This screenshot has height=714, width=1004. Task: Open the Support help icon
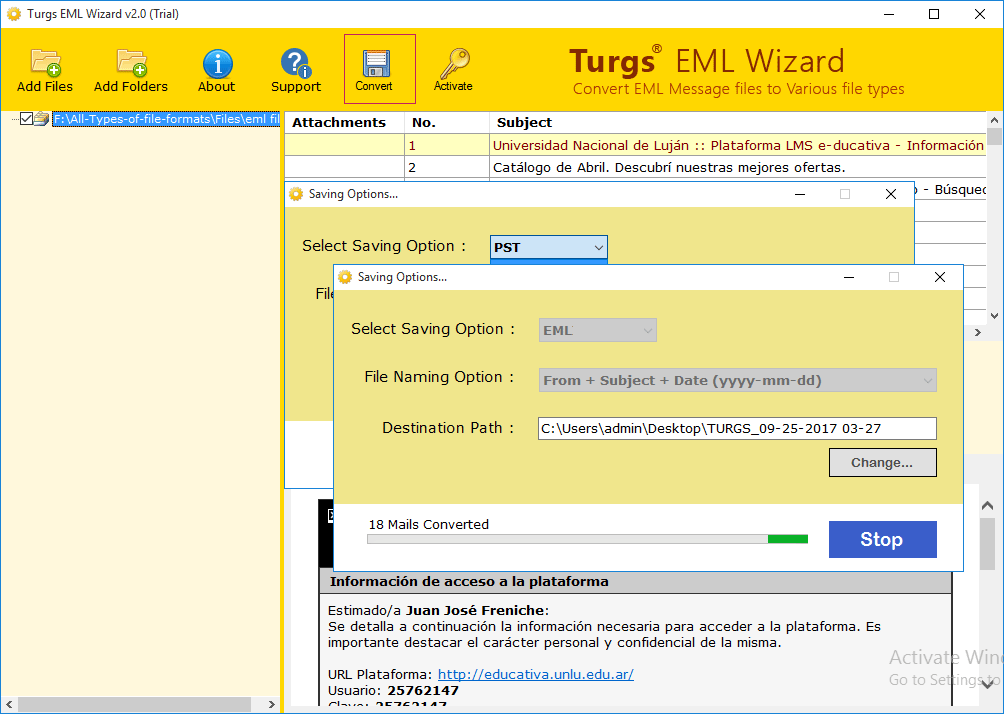click(x=296, y=63)
